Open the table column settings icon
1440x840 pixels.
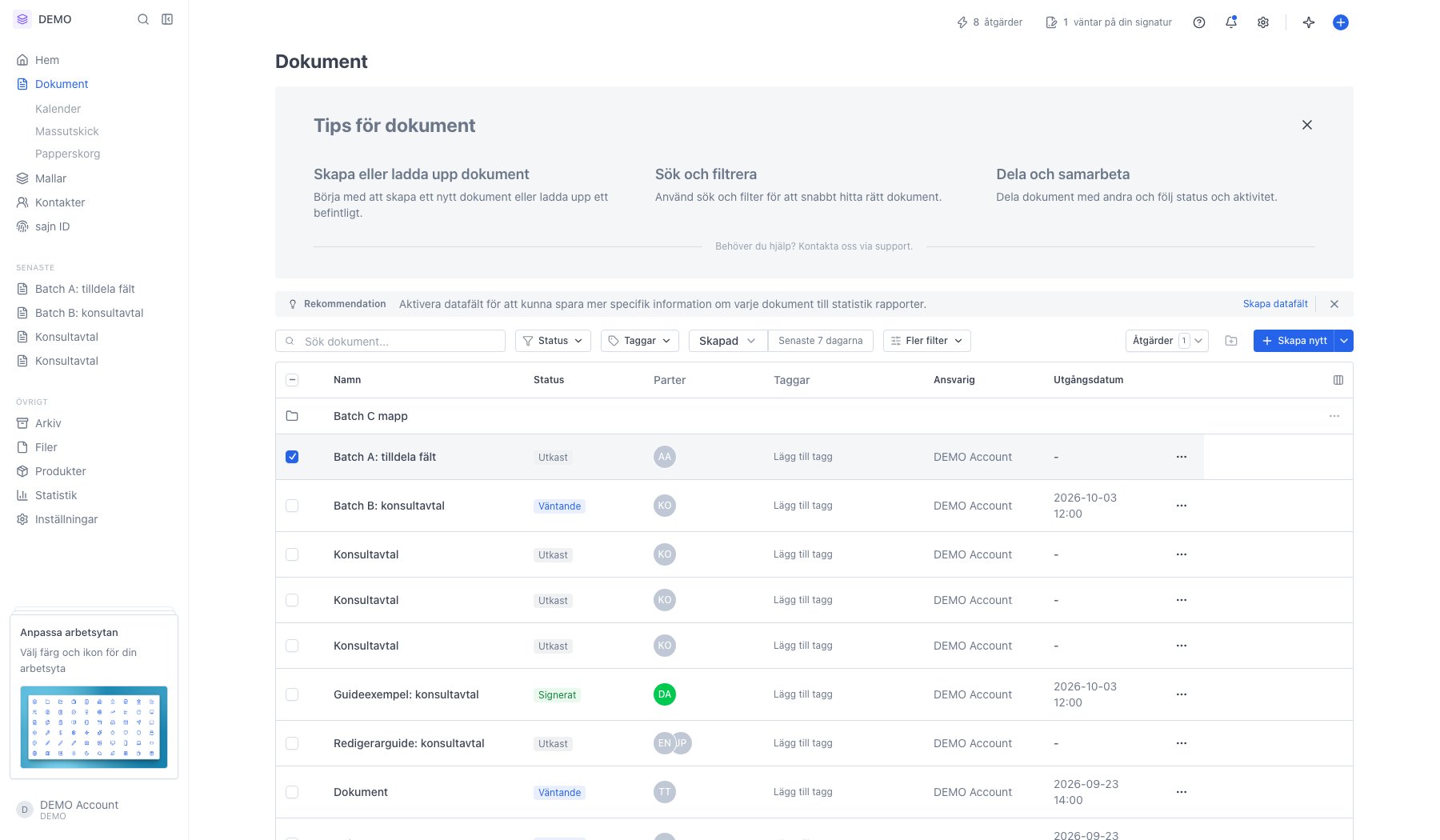pos(1338,380)
